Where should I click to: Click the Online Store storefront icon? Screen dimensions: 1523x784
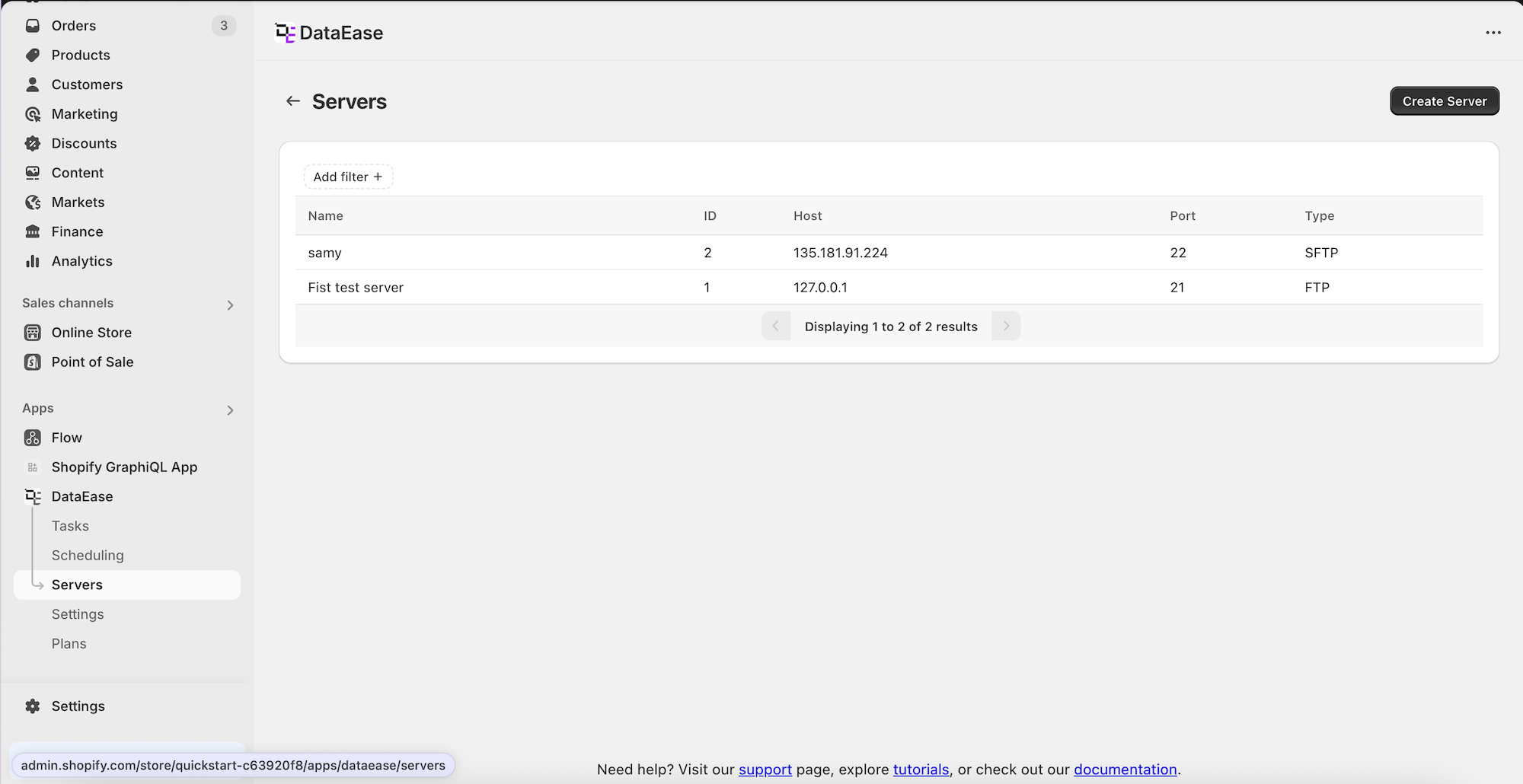click(x=33, y=333)
